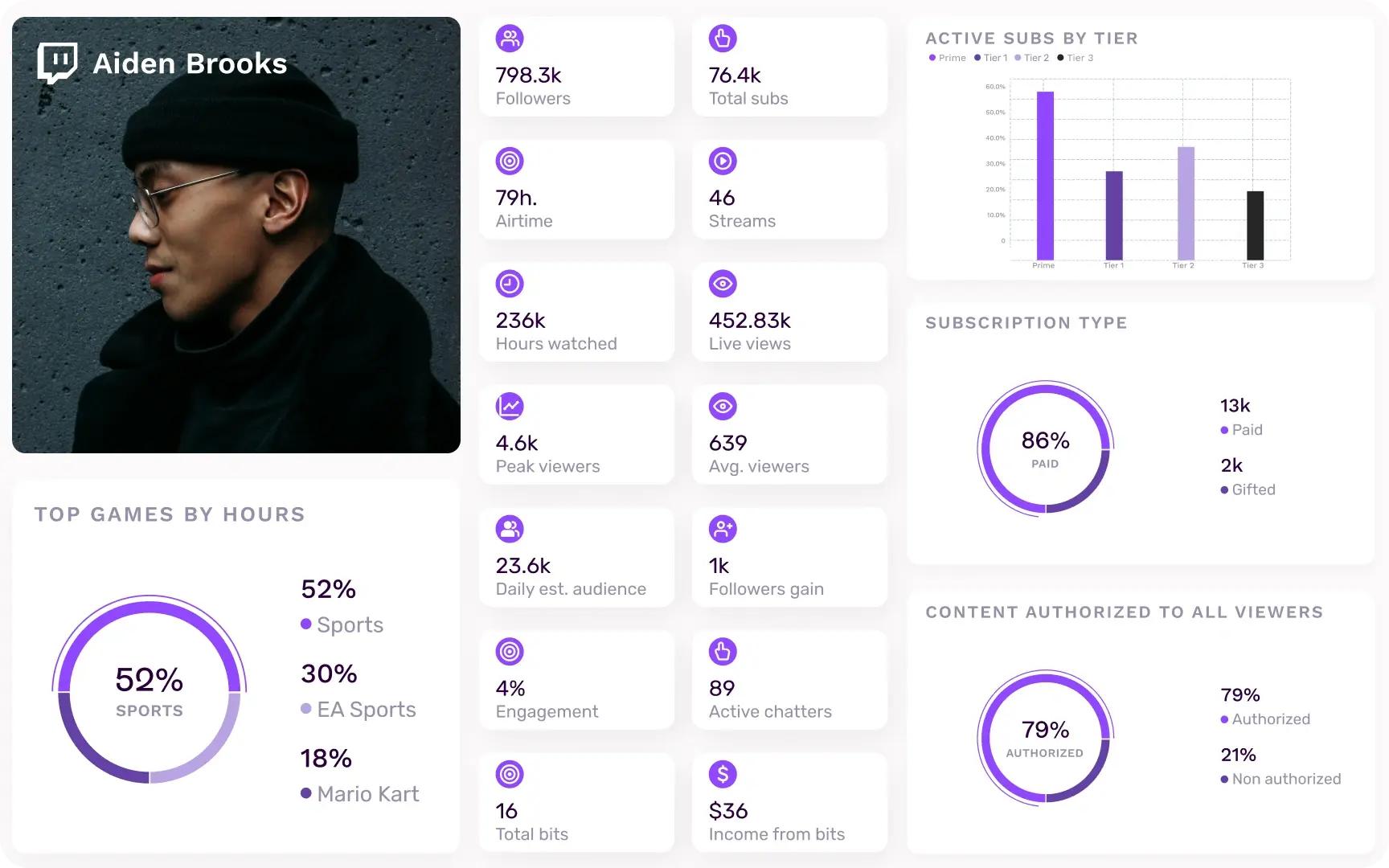Viewport: 1389px width, 868px height.
Task: Toggle the Tier 2 legend entry
Action: [x=1031, y=57]
